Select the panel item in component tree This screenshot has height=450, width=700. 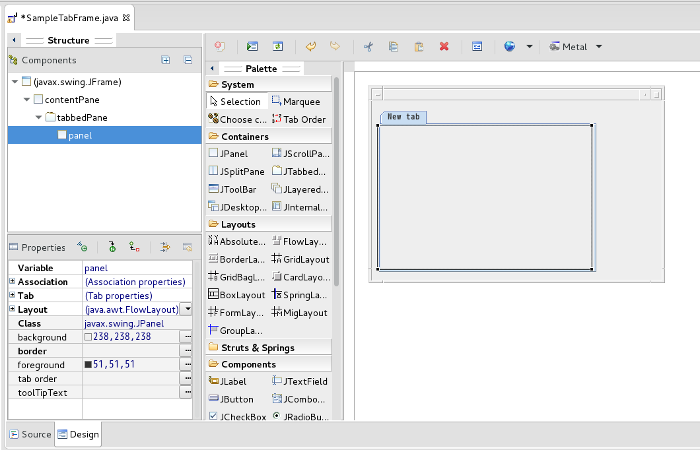(x=104, y=135)
